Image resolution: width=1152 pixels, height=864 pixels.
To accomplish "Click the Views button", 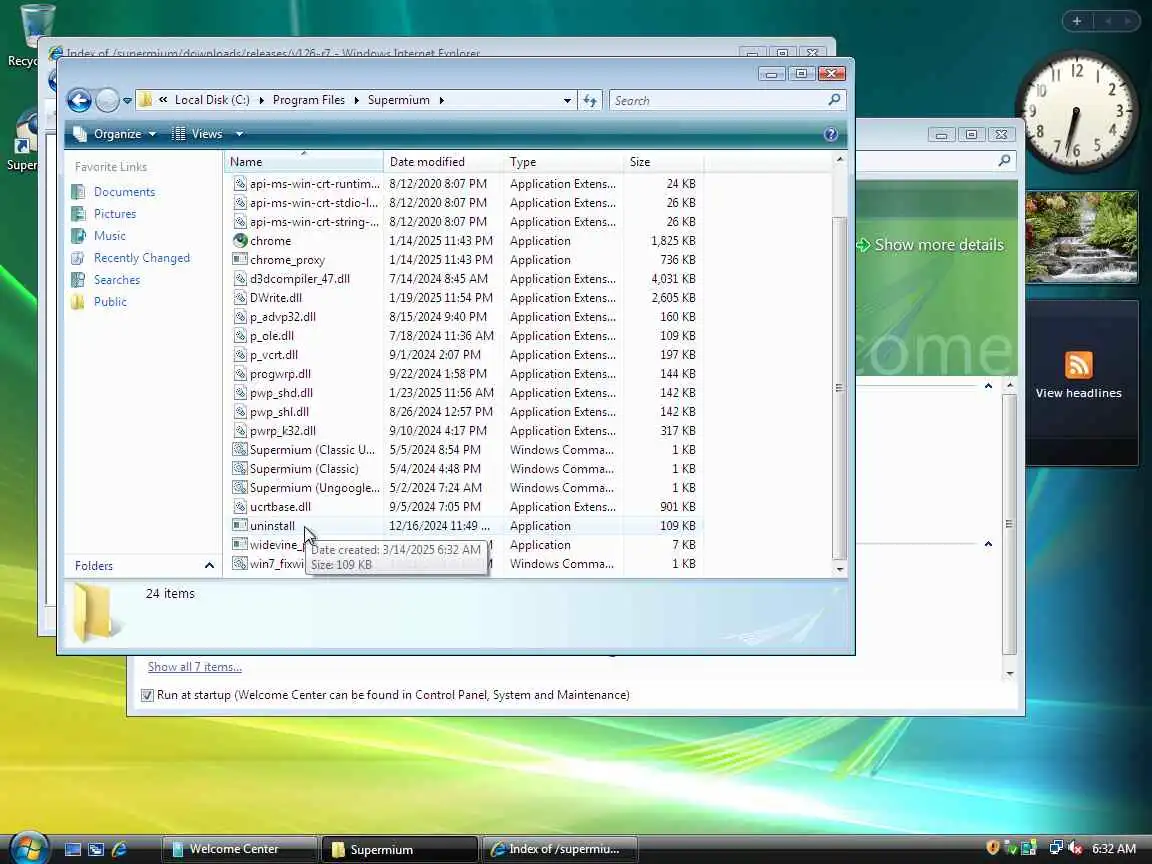I will (197, 134).
